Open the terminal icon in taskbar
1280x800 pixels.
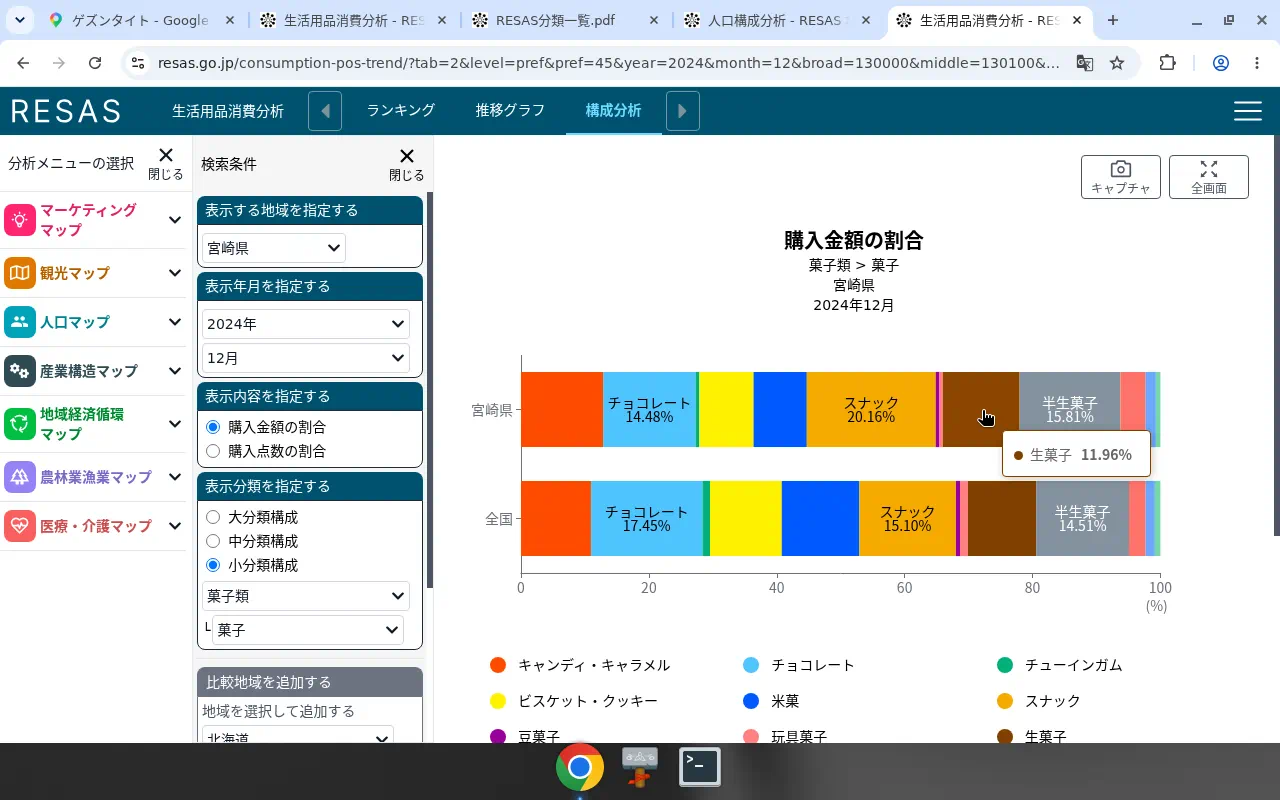(x=700, y=767)
